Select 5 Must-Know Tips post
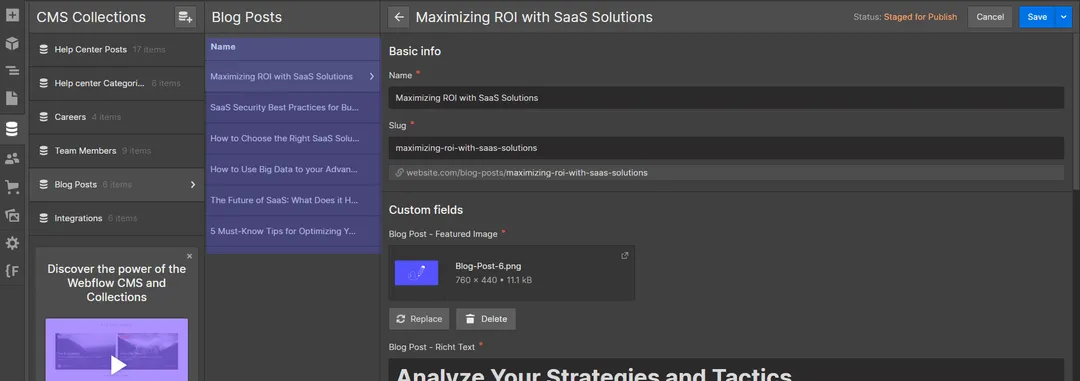This screenshot has height=381, width=1080. tap(293, 231)
